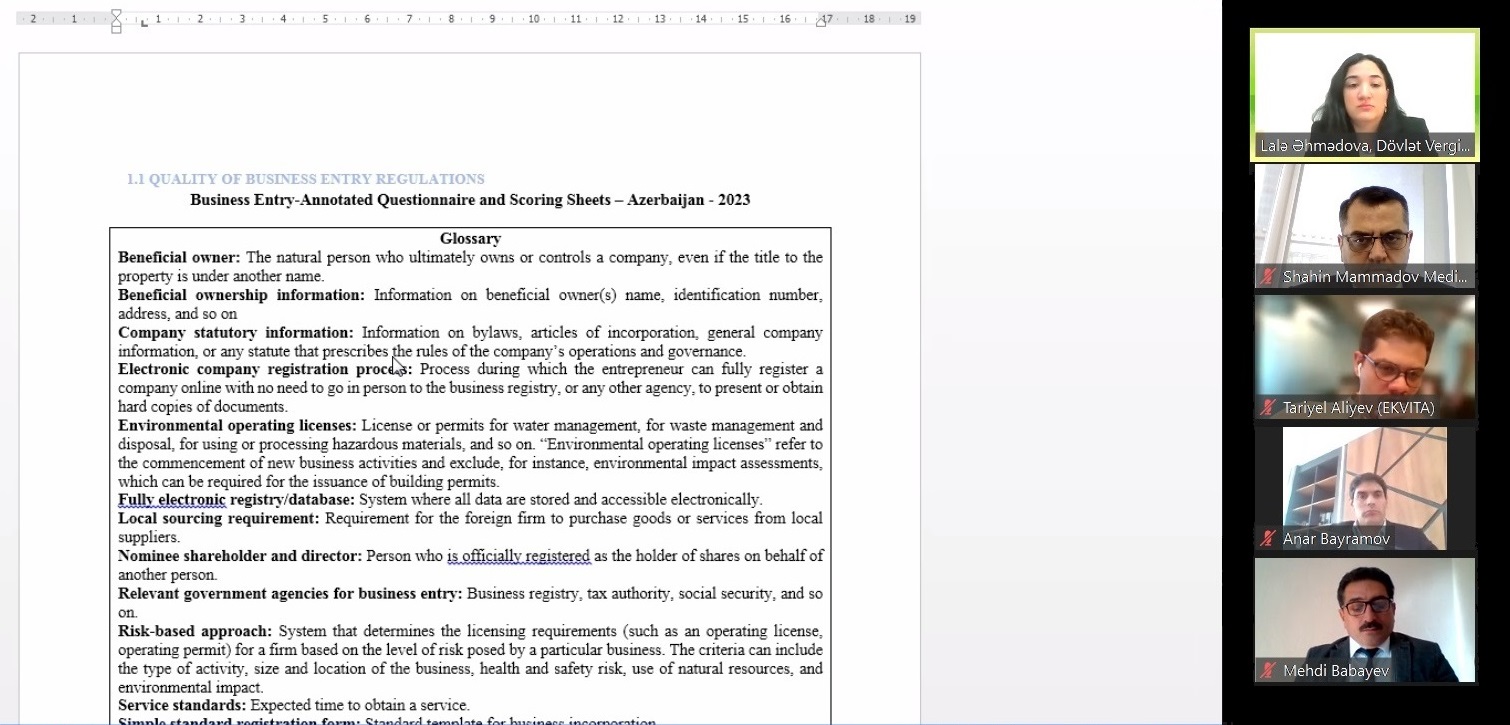Click the '1.1 Quality of Business Entry Regulations' heading
Viewport: 1510px width, 725px height.
click(305, 179)
